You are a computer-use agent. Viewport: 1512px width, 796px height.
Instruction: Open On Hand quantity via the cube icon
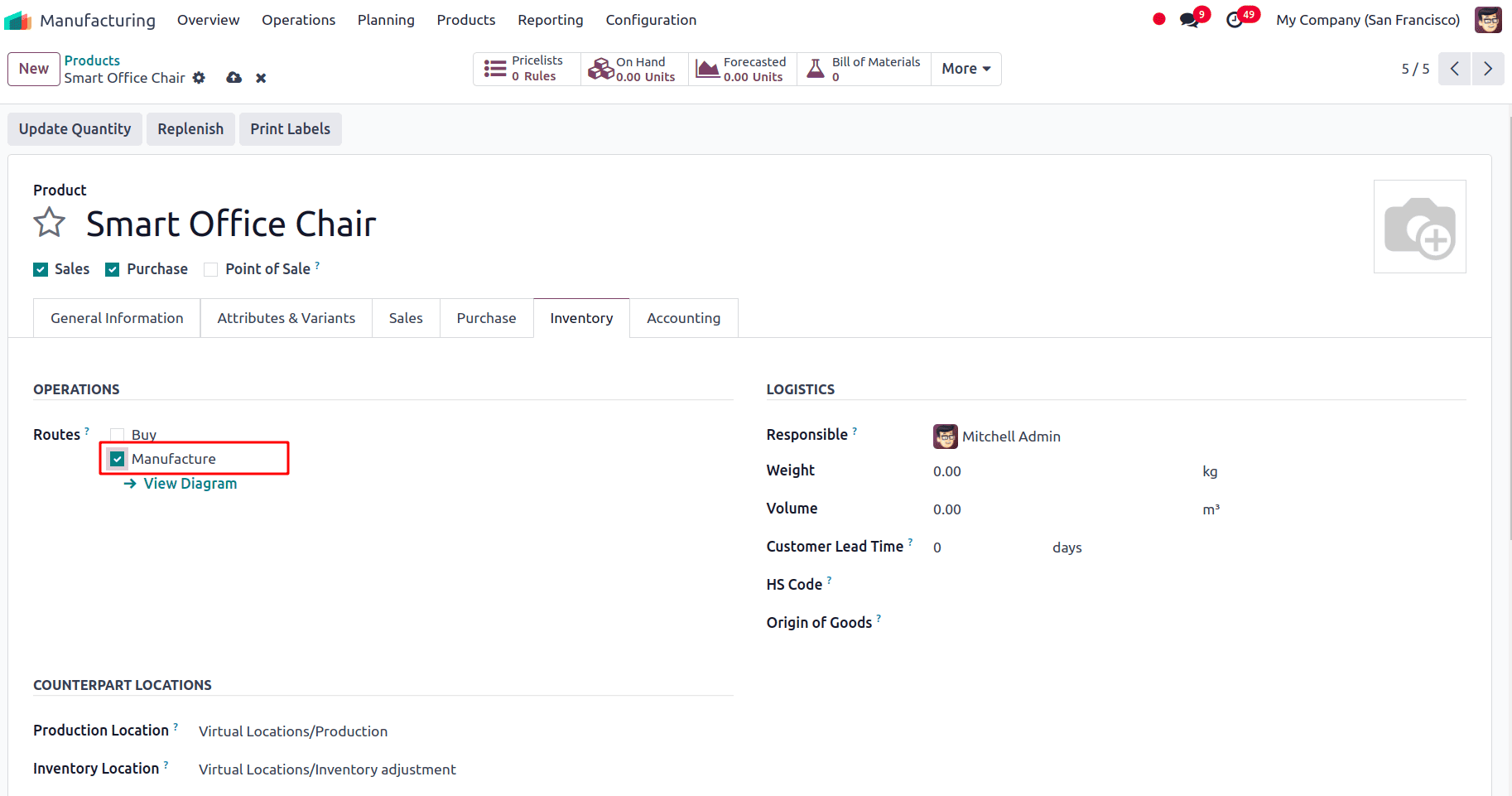click(x=601, y=69)
